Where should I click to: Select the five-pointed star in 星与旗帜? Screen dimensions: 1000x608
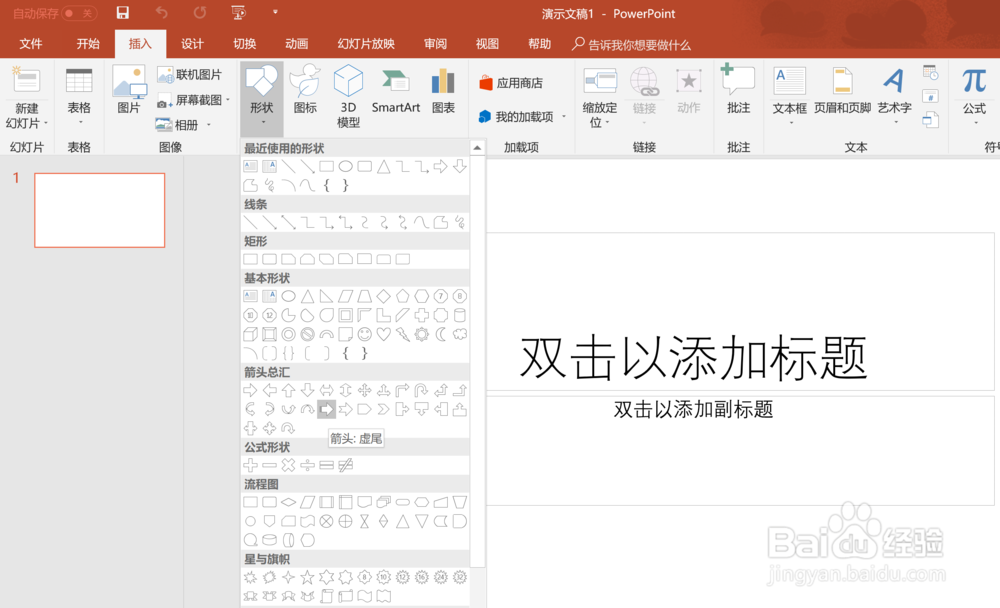point(308,577)
